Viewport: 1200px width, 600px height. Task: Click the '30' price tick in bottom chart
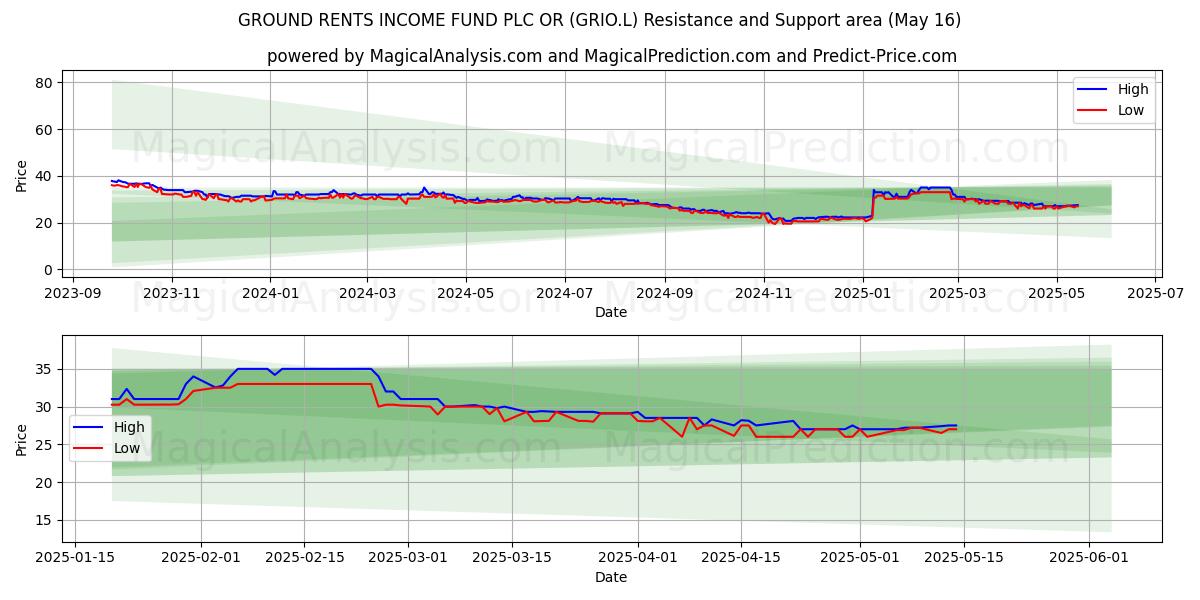(45, 407)
